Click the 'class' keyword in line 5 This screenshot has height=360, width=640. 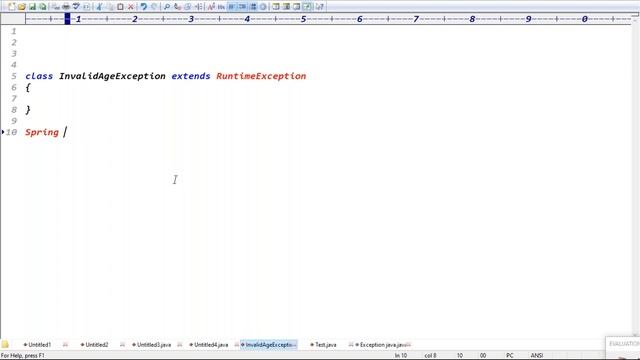(x=39, y=76)
